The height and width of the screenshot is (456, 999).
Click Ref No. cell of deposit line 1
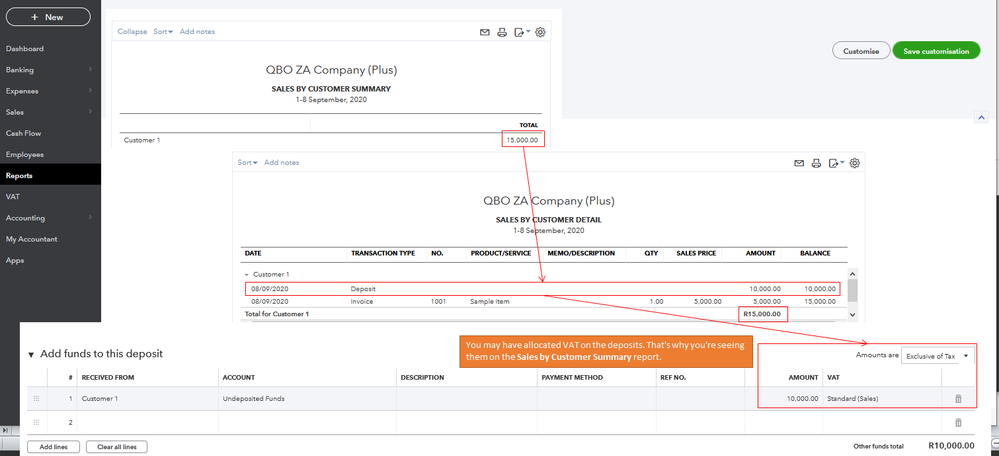coord(700,399)
